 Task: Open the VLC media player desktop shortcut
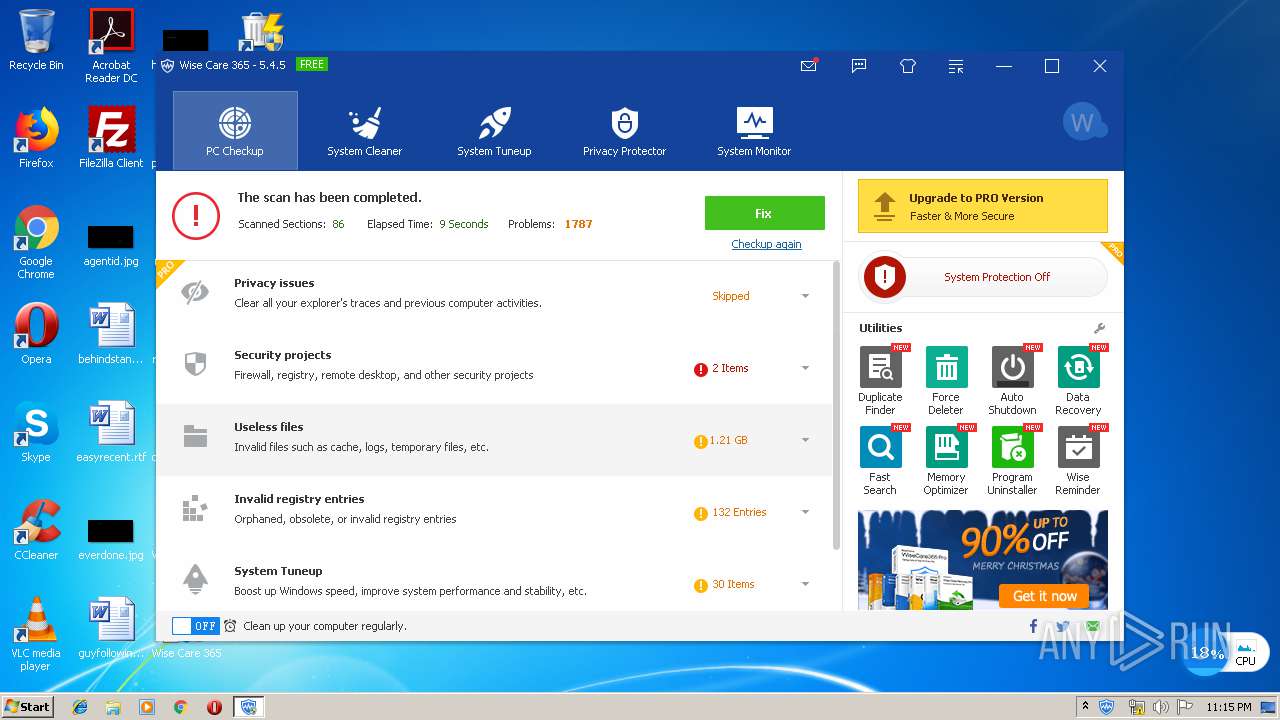click(36, 634)
